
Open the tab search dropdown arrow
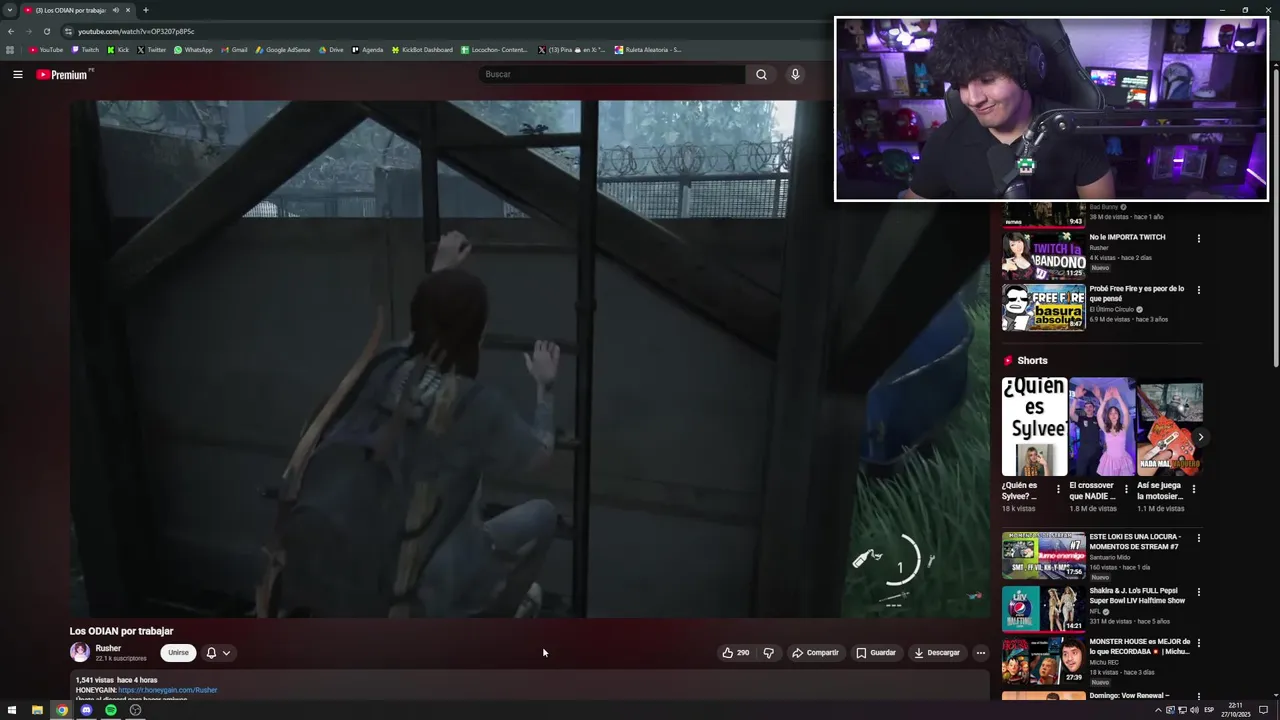[9, 10]
